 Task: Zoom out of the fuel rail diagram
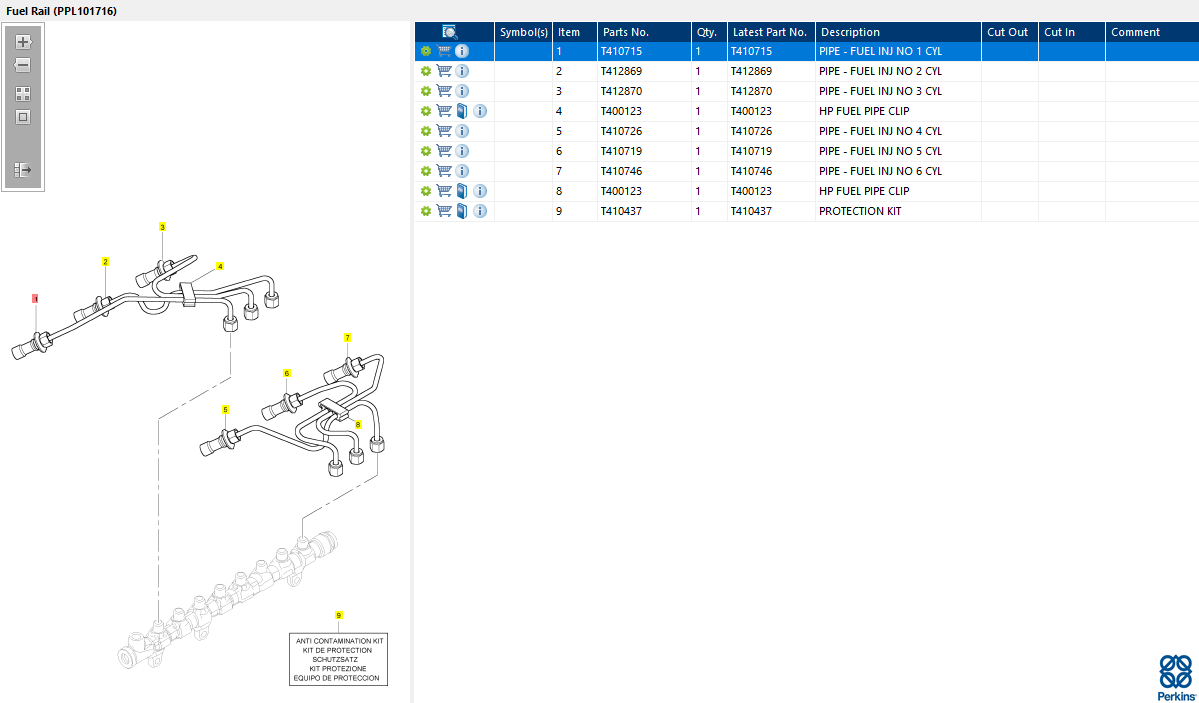(23, 65)
